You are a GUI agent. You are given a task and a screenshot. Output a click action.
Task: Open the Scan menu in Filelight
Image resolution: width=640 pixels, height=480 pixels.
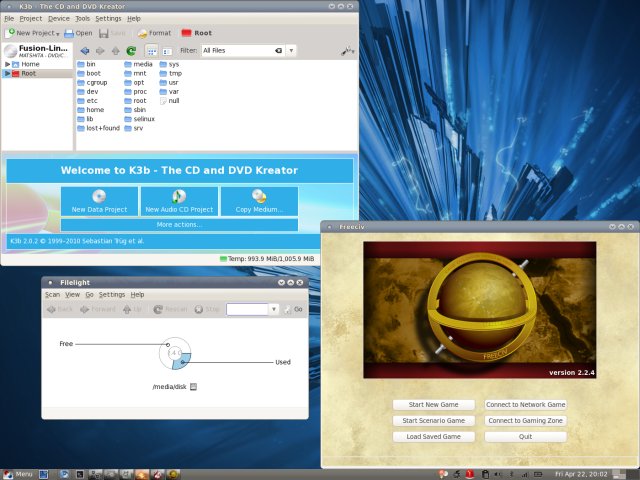52,295
